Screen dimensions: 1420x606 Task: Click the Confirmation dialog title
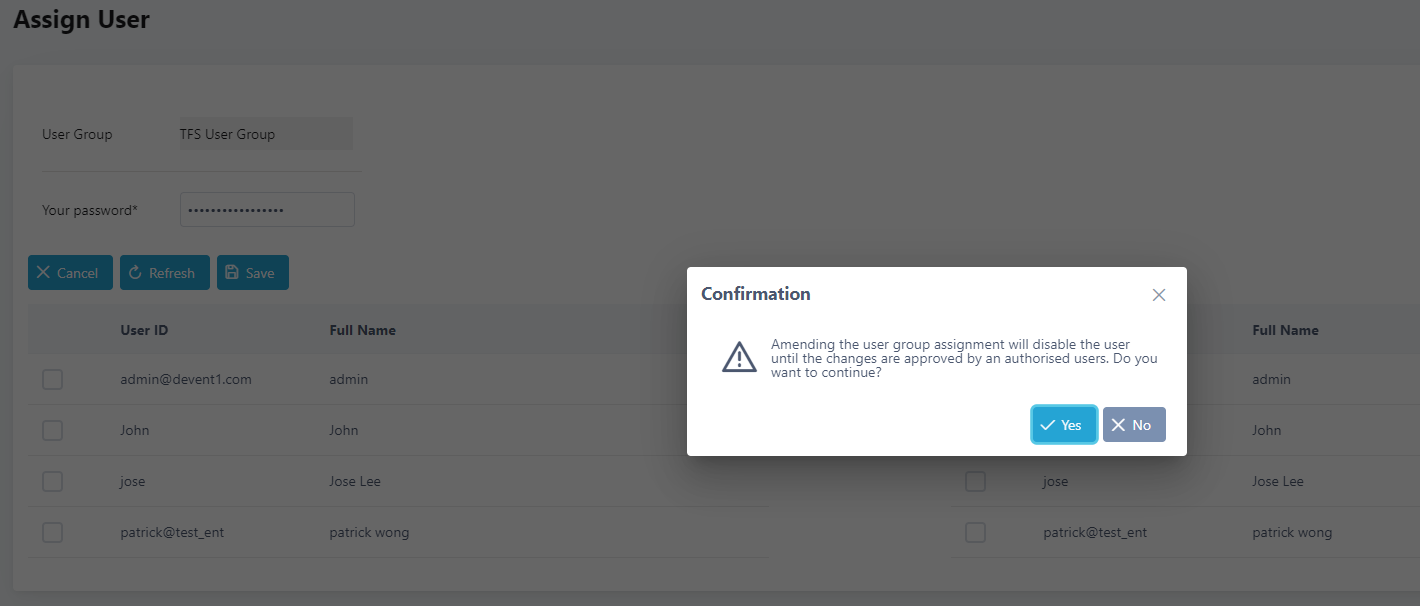click(755, 294)
